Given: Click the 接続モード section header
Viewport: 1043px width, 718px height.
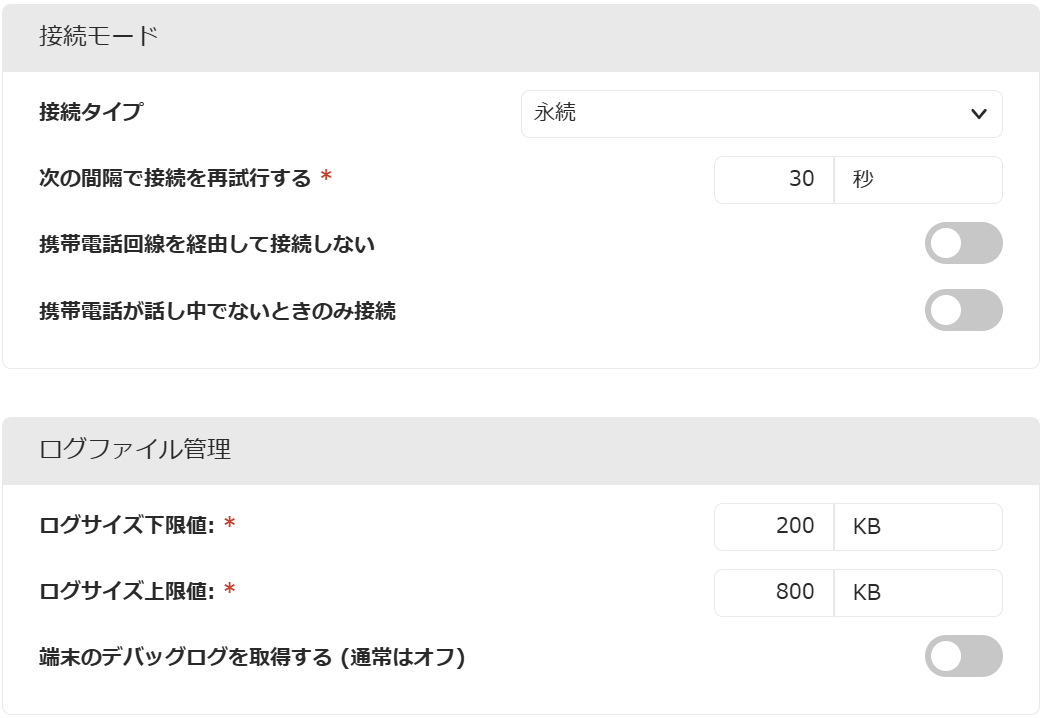Looking at the screenshot, I should click(521, 37).
